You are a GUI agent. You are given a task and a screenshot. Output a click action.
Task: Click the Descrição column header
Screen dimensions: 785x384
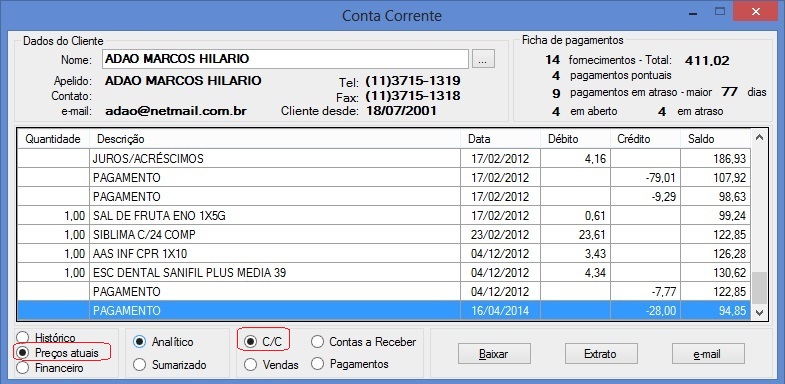click(275, 139)
